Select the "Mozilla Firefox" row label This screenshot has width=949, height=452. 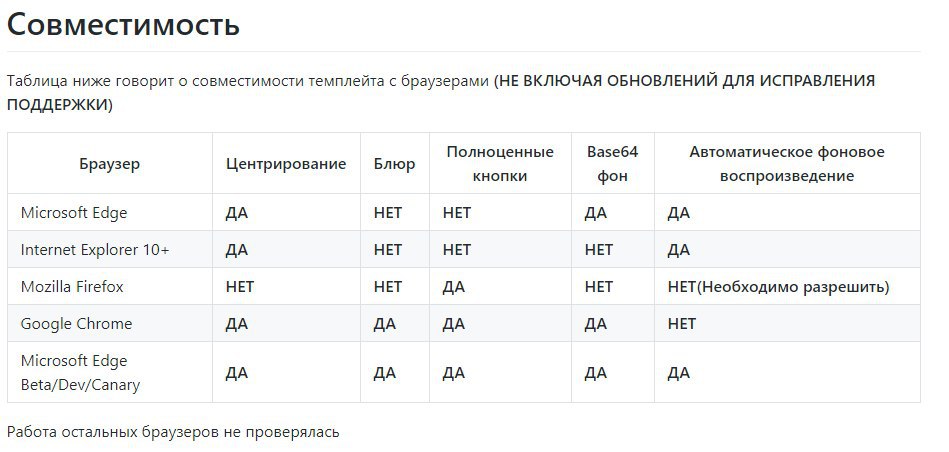pos(72,287)
